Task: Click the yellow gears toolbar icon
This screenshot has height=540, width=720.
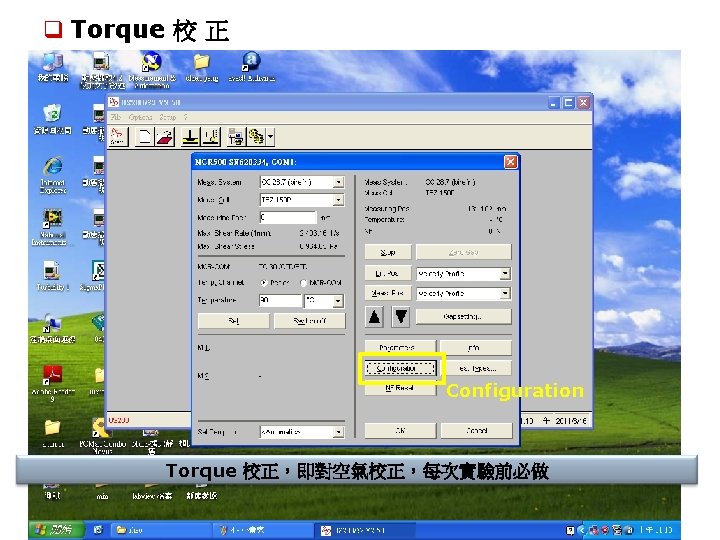Action: tap(256, 136)
